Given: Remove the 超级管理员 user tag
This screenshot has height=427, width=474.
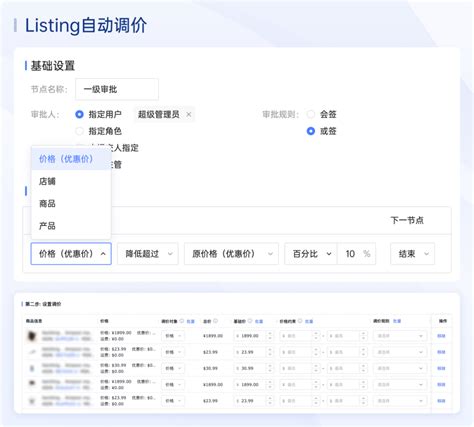Looking at the screenshot, I should [189, 114].
